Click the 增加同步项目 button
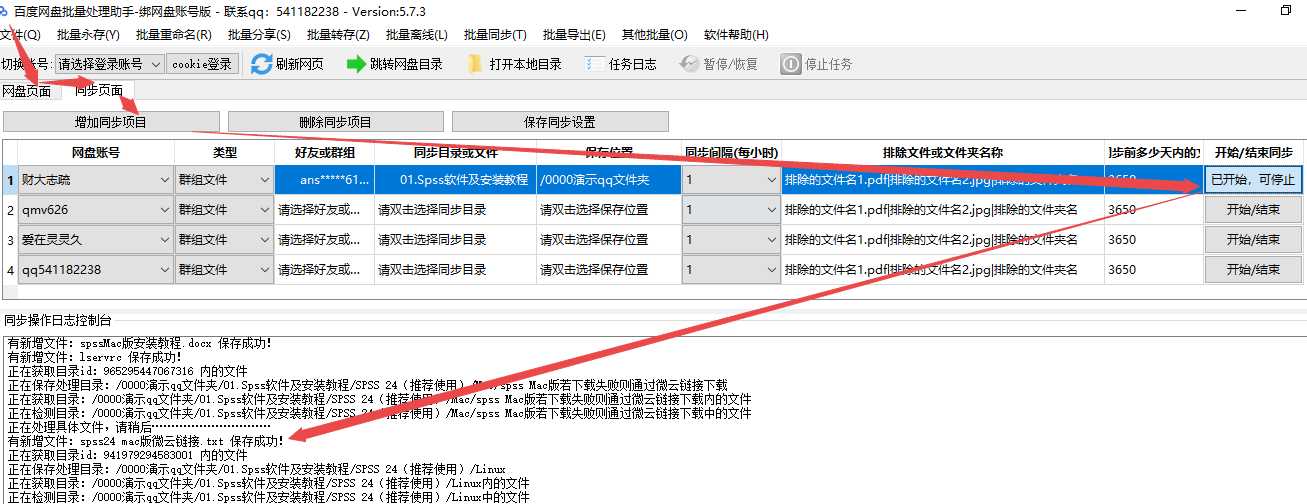The image size is (1307, 504). click(x=111, y=122)
